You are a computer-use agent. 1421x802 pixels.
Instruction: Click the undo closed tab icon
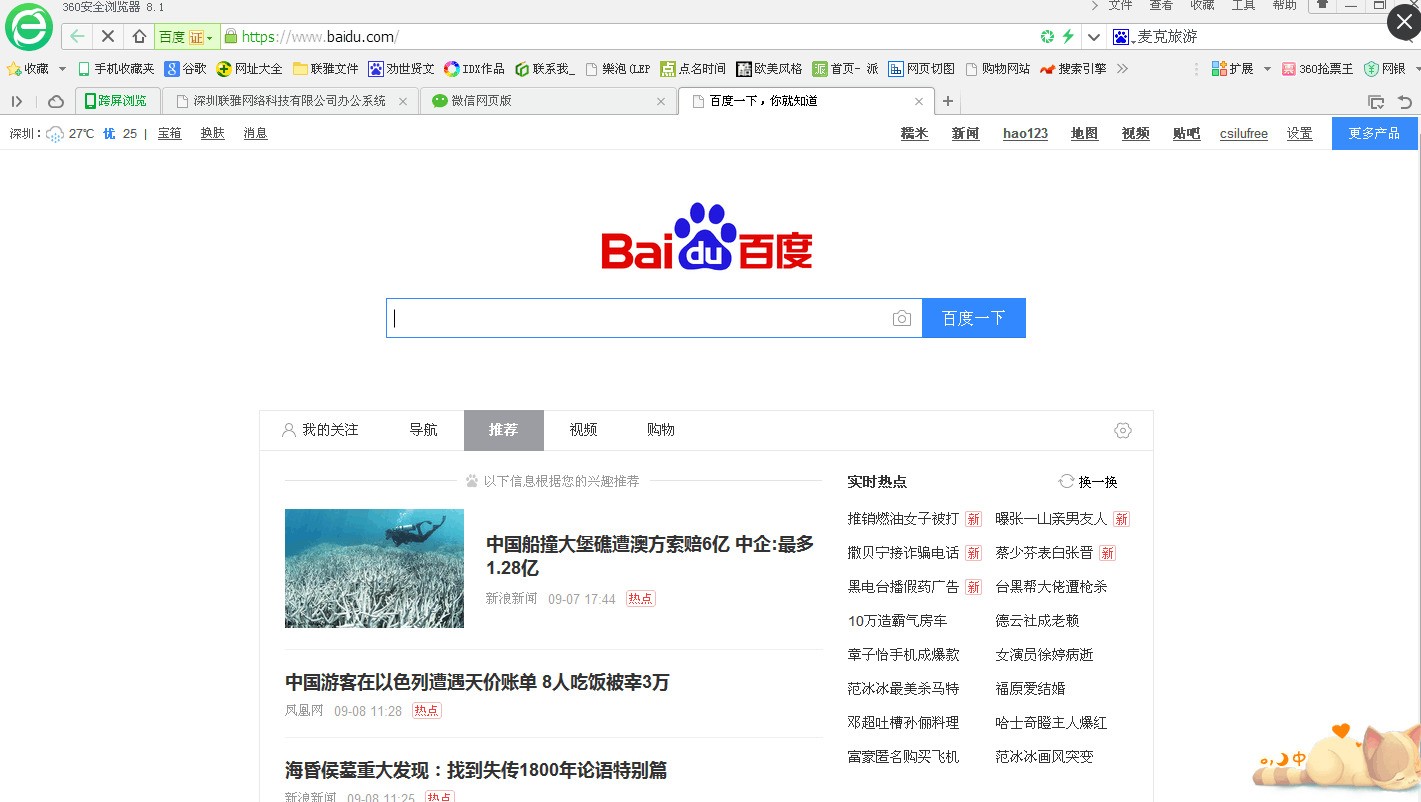point(1405,102)
